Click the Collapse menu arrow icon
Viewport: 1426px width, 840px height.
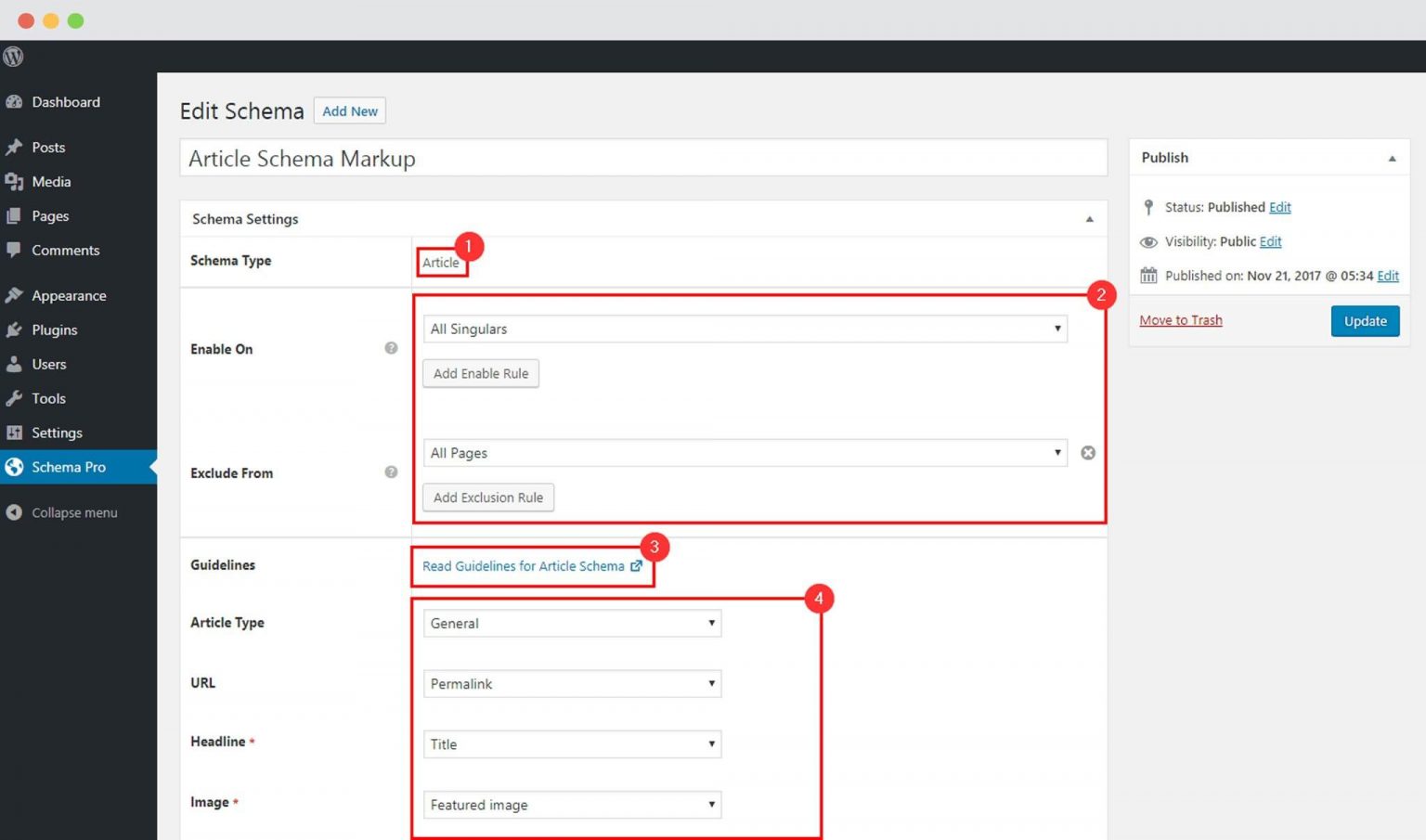pyautogui.click(x=13, y=511)
